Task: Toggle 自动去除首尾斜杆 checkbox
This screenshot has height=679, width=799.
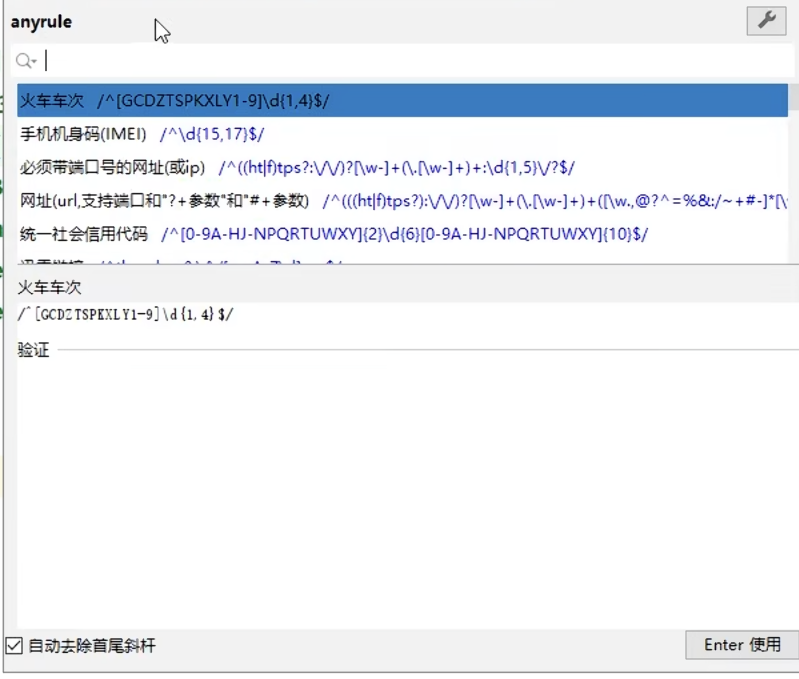Action: (14, 646)
